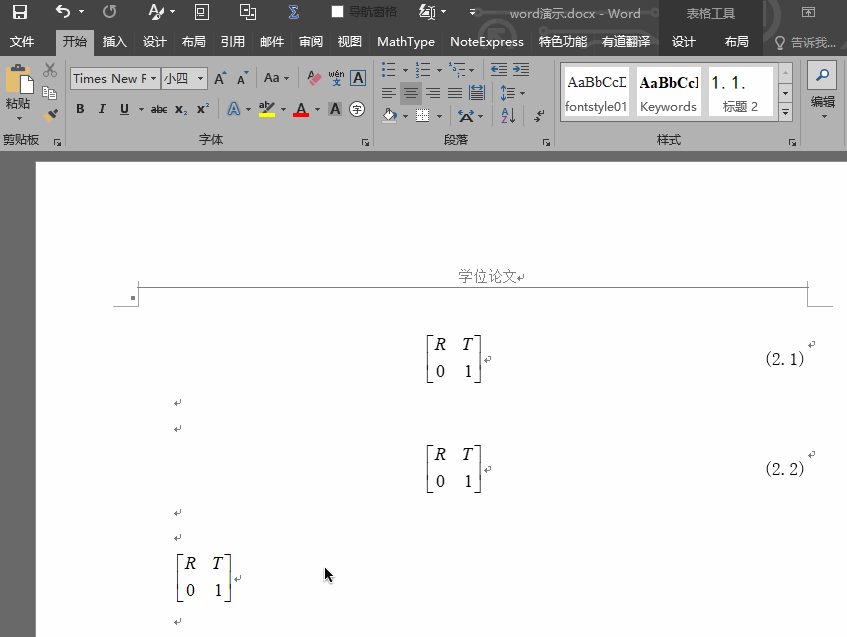Image resolution: width=847 pixels, height=637 pixels.
Task: Apply a character border with the boxed A
Action: point(358,78)
